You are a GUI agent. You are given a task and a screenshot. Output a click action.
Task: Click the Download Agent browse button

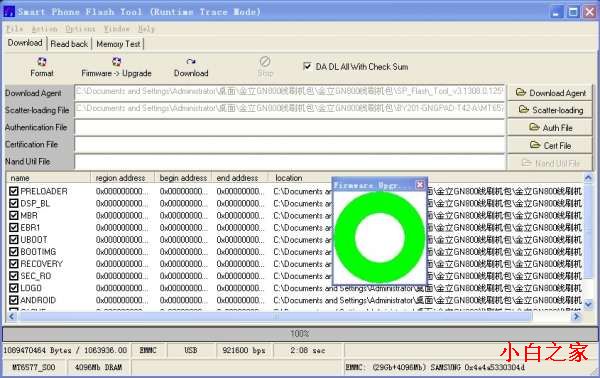coord(550,93)
